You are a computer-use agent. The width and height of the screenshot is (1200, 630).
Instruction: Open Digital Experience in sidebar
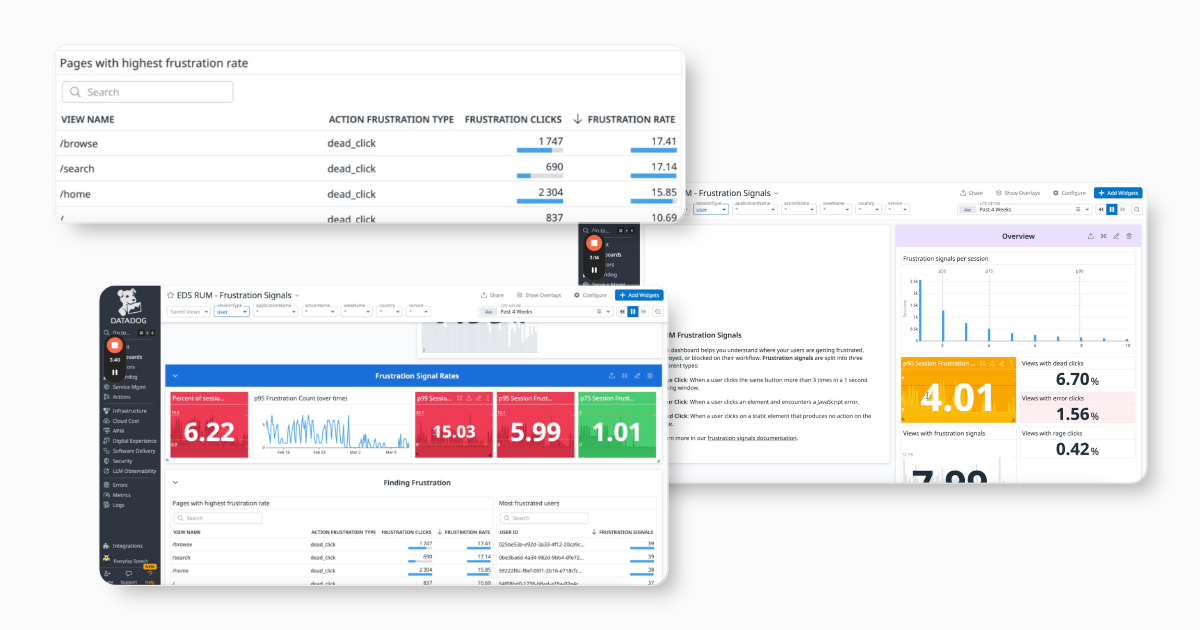129,441
